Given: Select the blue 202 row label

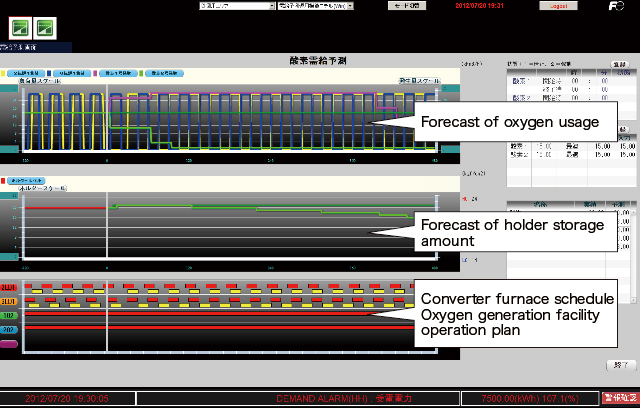Looking at the screenshot, I should 9,330.
